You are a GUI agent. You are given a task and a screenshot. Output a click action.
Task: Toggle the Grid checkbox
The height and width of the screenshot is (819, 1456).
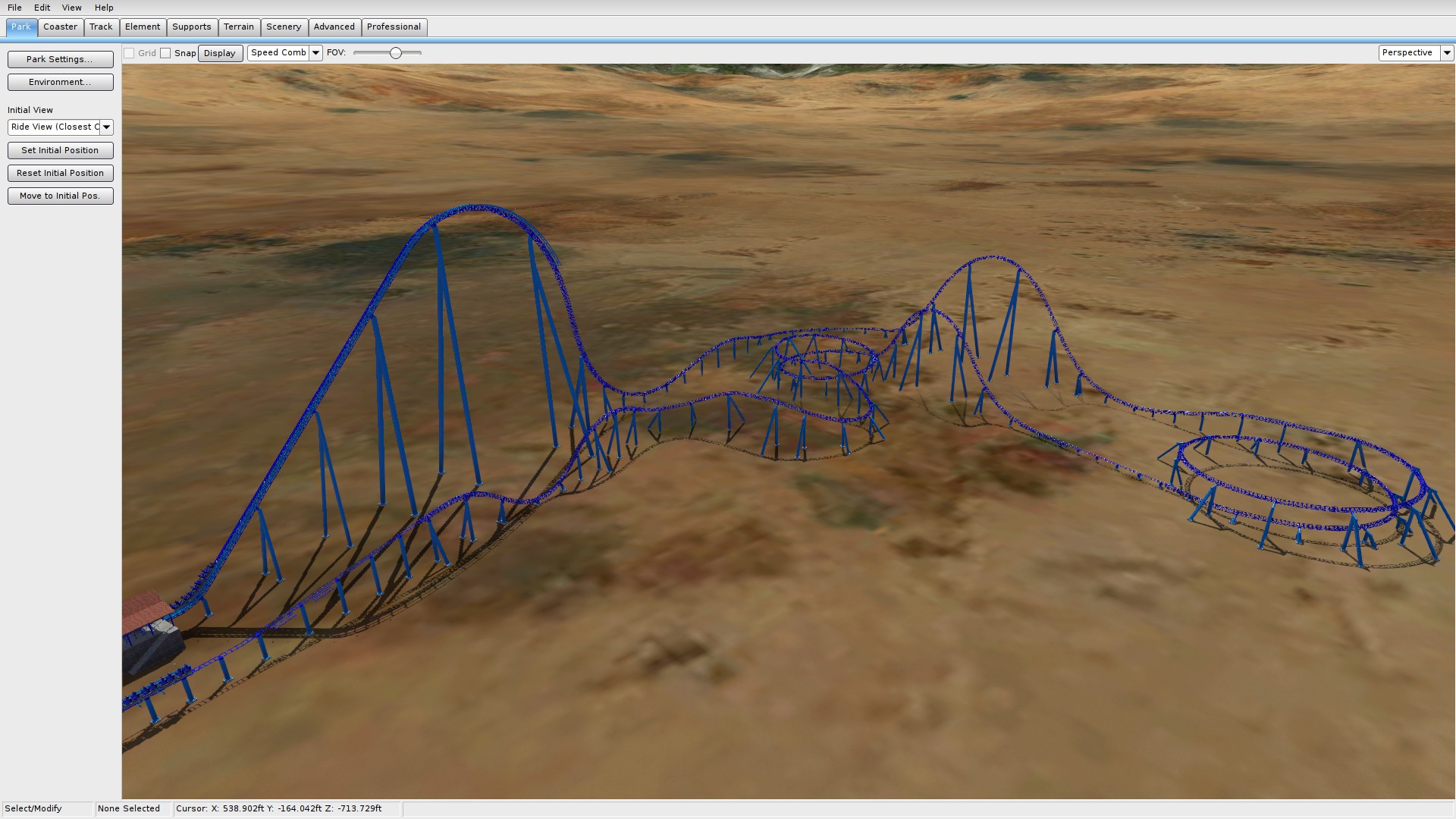pos(130,53)
